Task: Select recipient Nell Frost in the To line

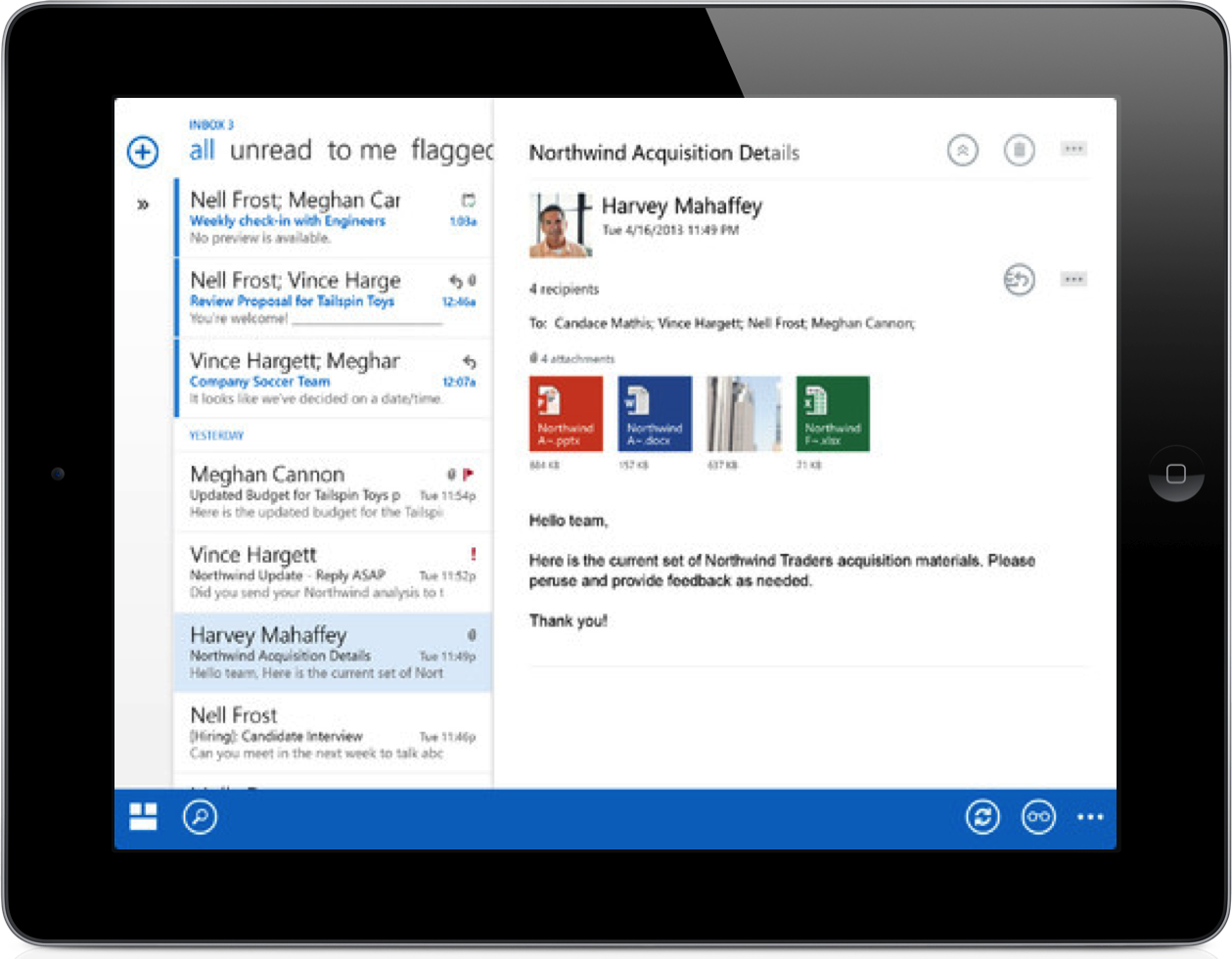Action: point(777,323)
